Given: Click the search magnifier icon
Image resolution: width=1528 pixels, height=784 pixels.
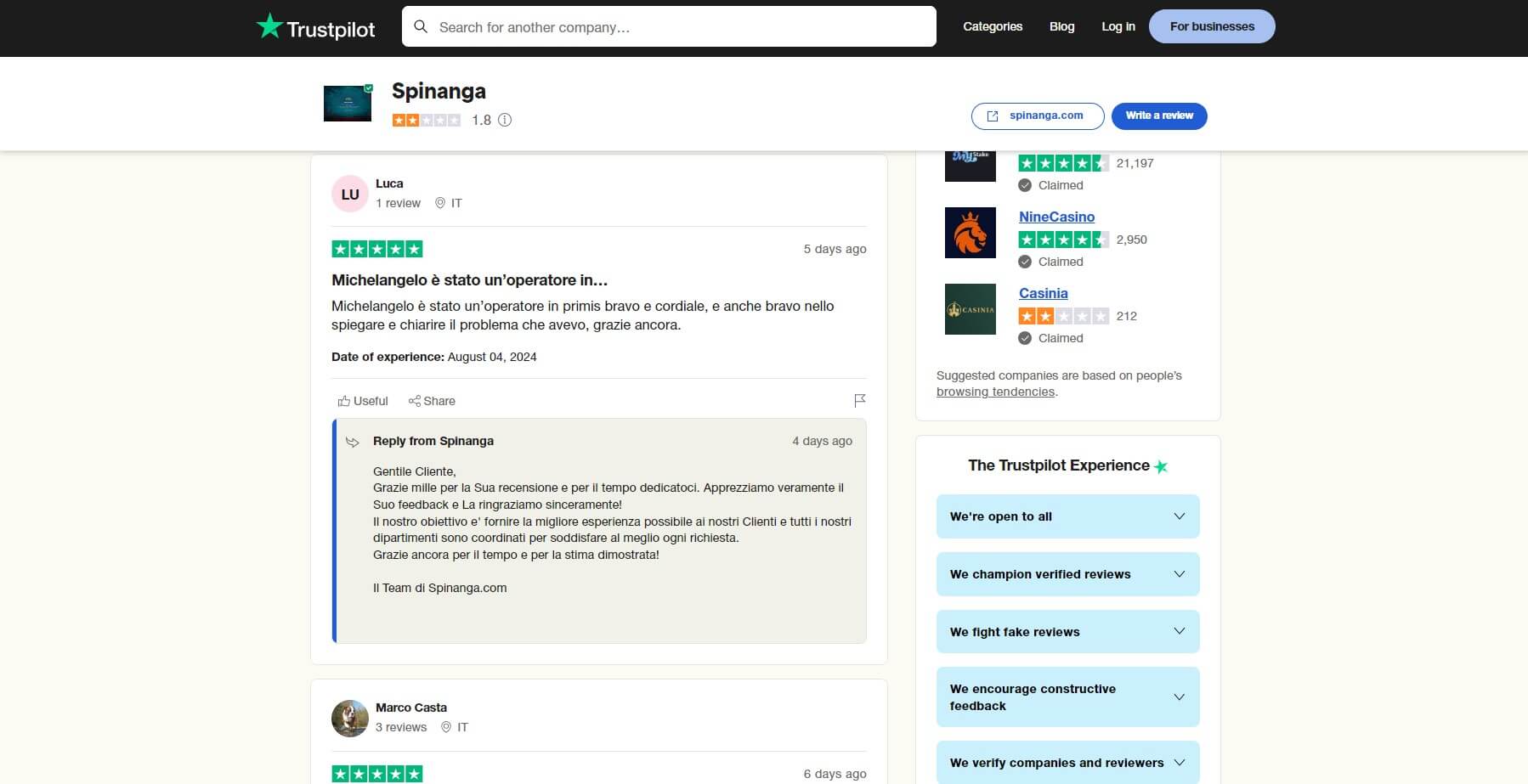Looking at the screenshot, I should pos(422,26).
